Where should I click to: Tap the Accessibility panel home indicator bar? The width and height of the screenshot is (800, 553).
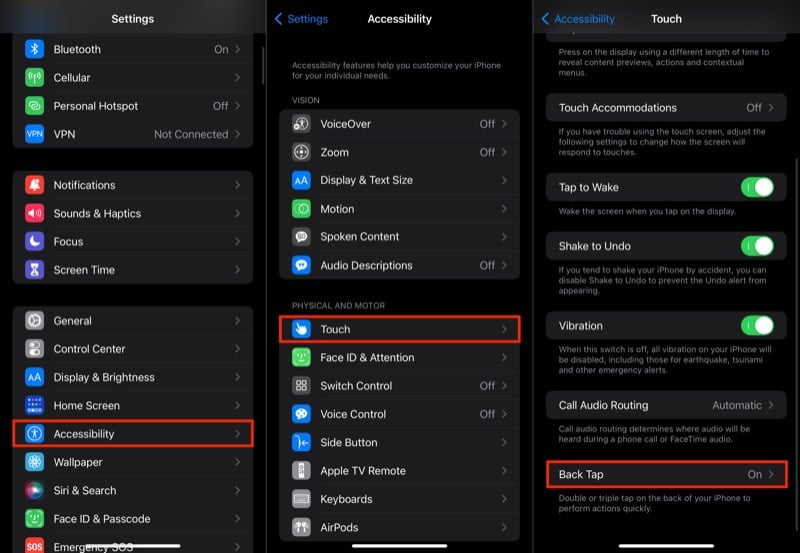click(399, 546)
